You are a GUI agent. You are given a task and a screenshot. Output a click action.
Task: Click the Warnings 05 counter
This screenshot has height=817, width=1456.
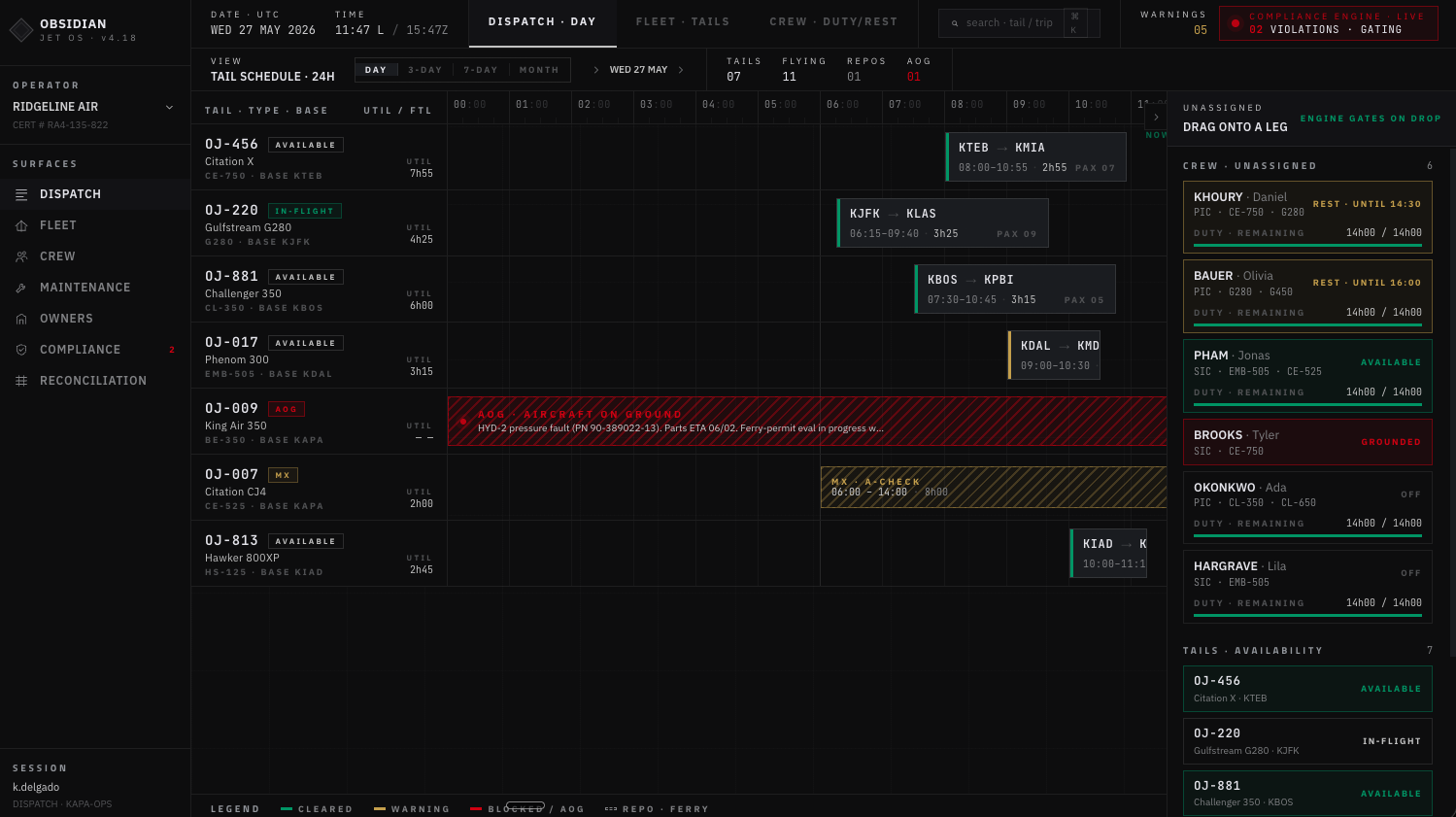coord(1173,22)
